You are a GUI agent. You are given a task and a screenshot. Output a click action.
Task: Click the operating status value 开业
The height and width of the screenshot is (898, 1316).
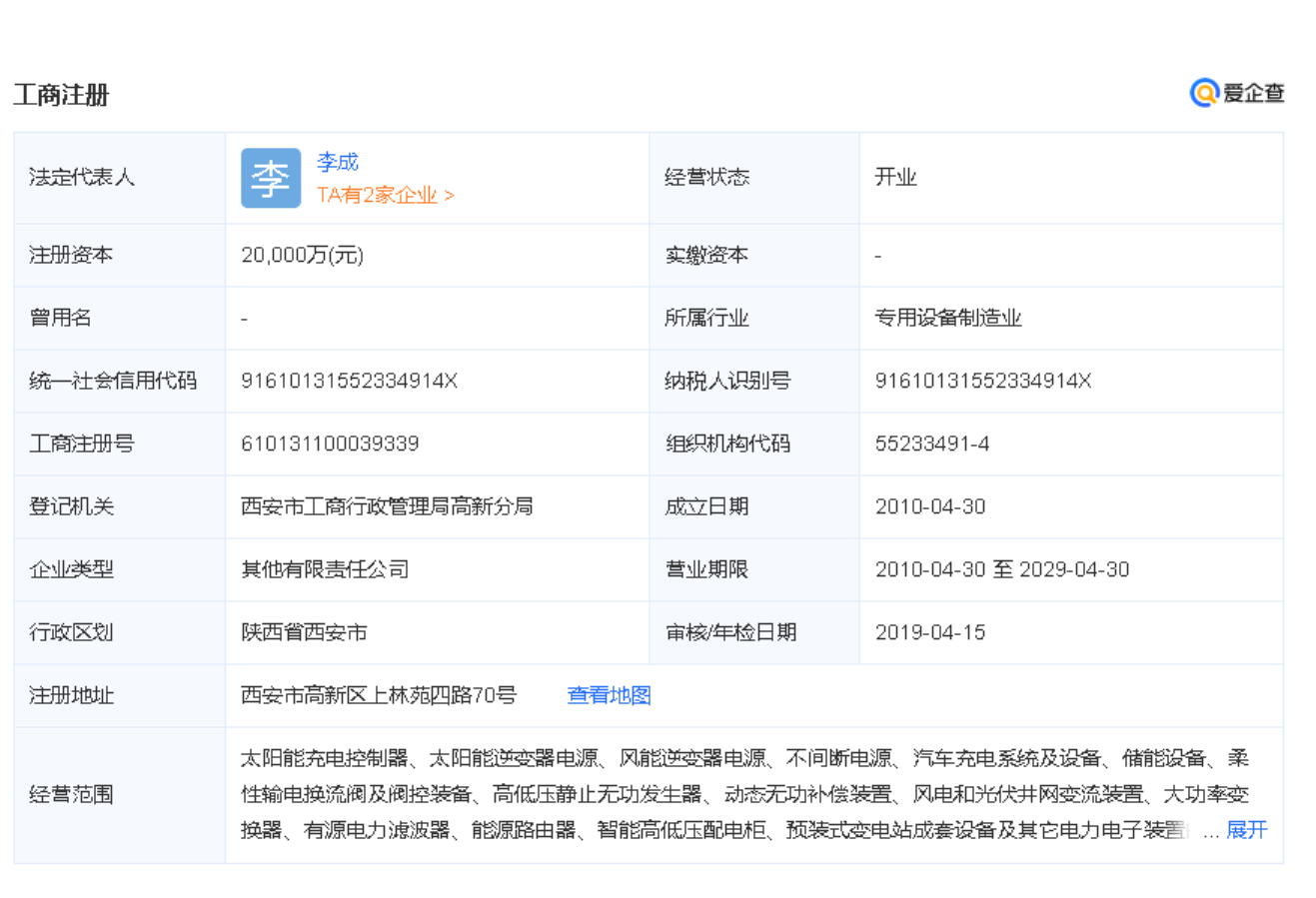coord(895,178)
